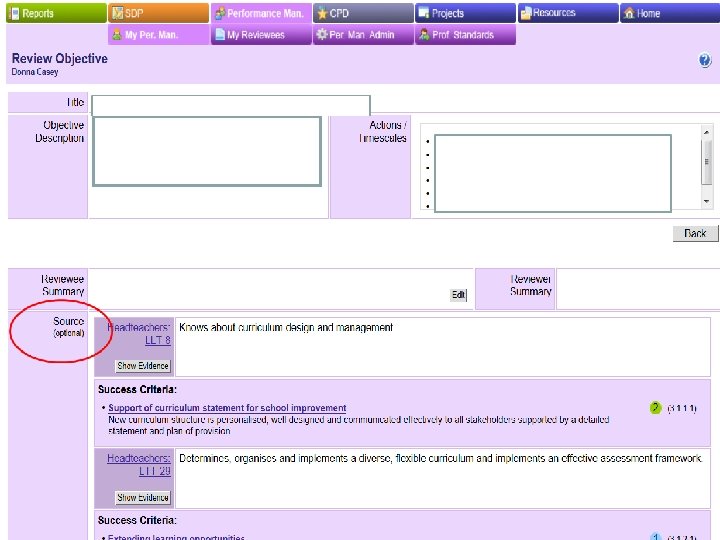Switch to Performance Man. tab
Image resolution: width=720 pixels, height=540 pixels.
pos(261,13)
